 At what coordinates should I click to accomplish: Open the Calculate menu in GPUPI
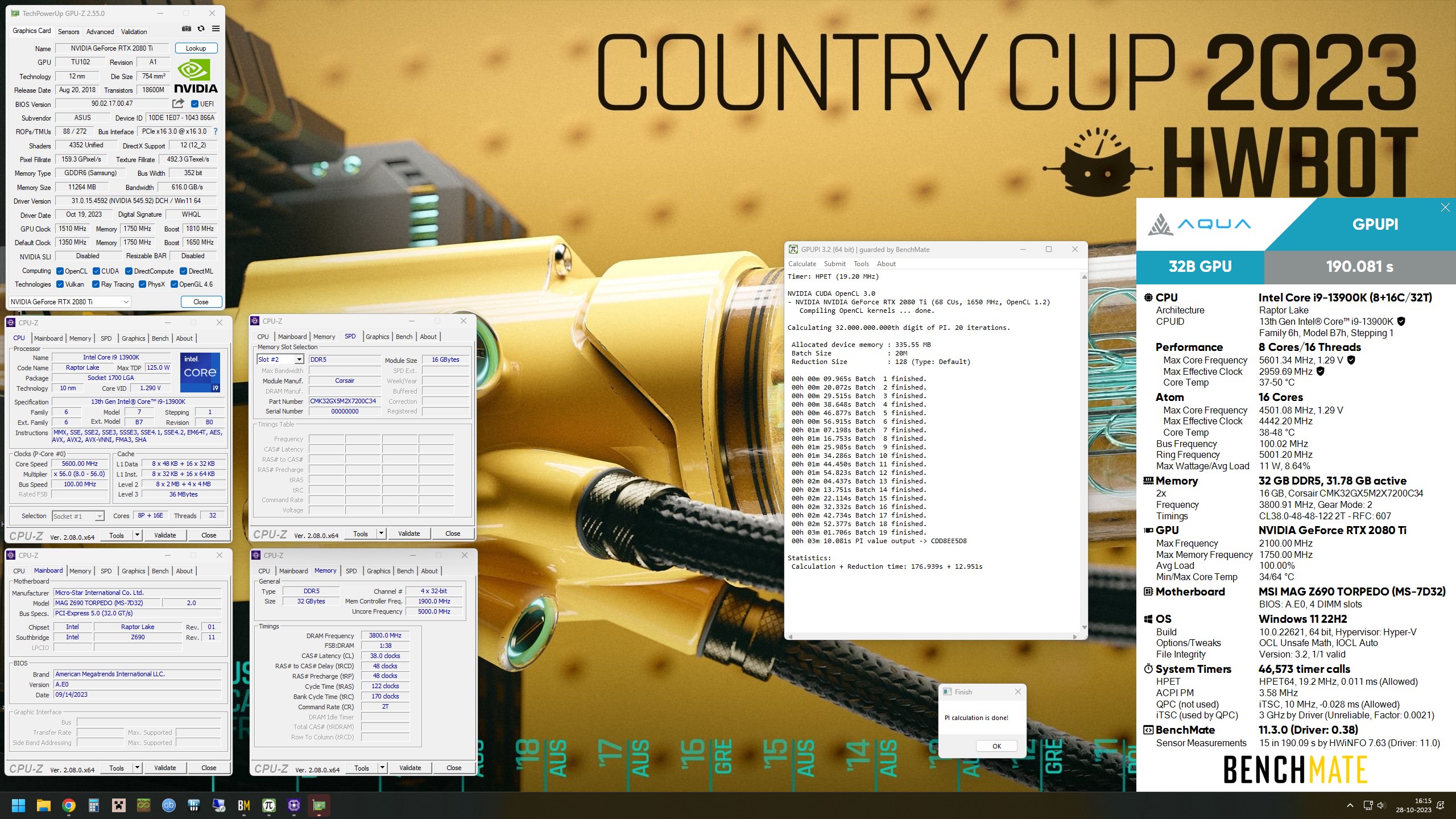tap(802, 264)
